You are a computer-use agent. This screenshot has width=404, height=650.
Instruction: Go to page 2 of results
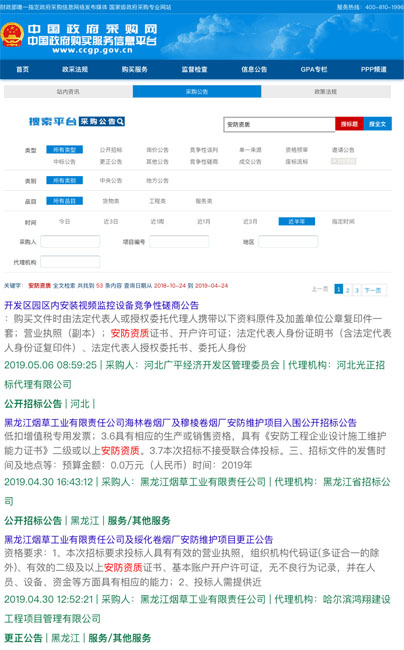(348, 290)
